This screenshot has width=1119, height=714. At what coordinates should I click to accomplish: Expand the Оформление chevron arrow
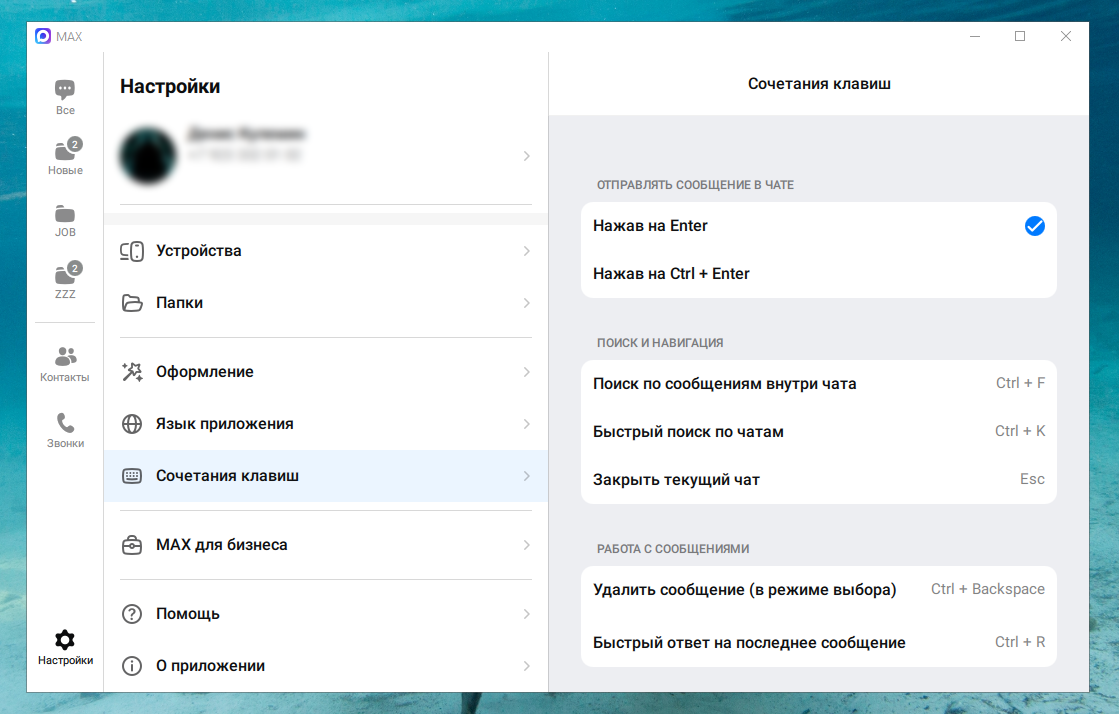click(x=526, y=372)
